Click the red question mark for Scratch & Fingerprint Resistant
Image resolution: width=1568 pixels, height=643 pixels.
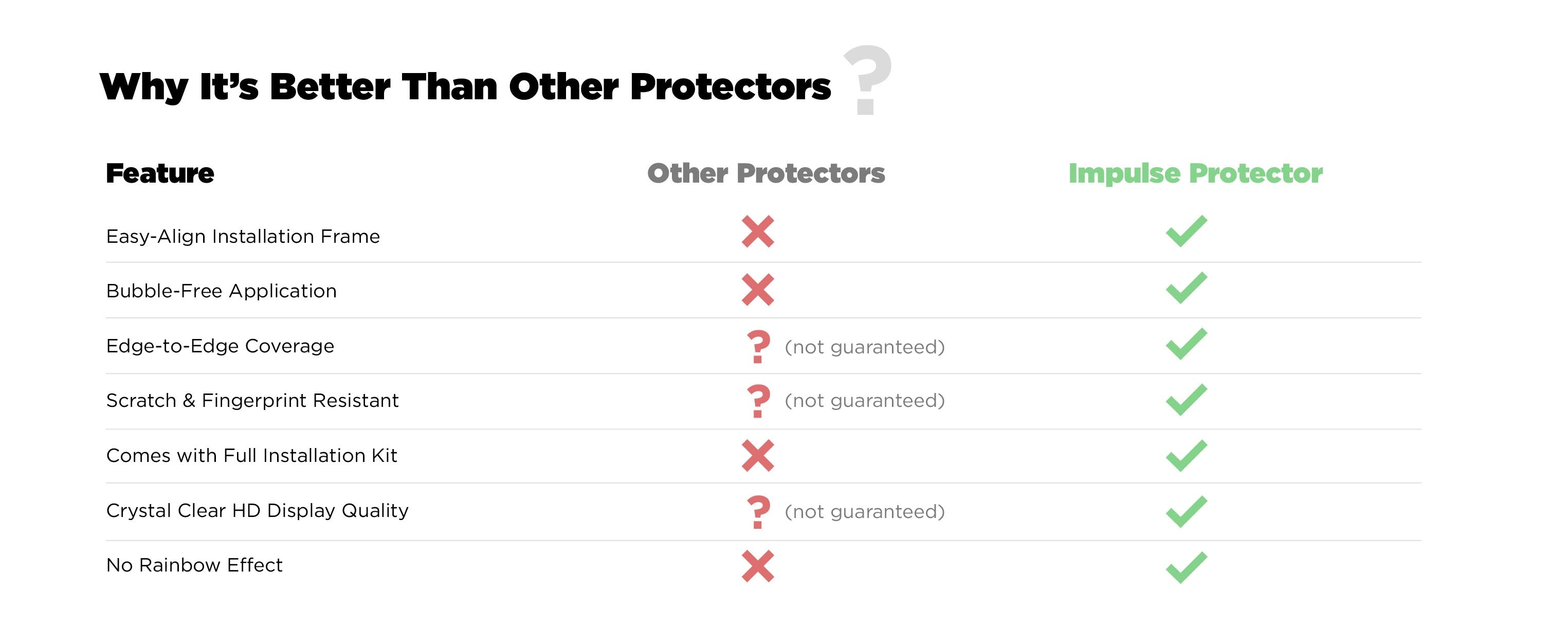(x=758, y=401)
